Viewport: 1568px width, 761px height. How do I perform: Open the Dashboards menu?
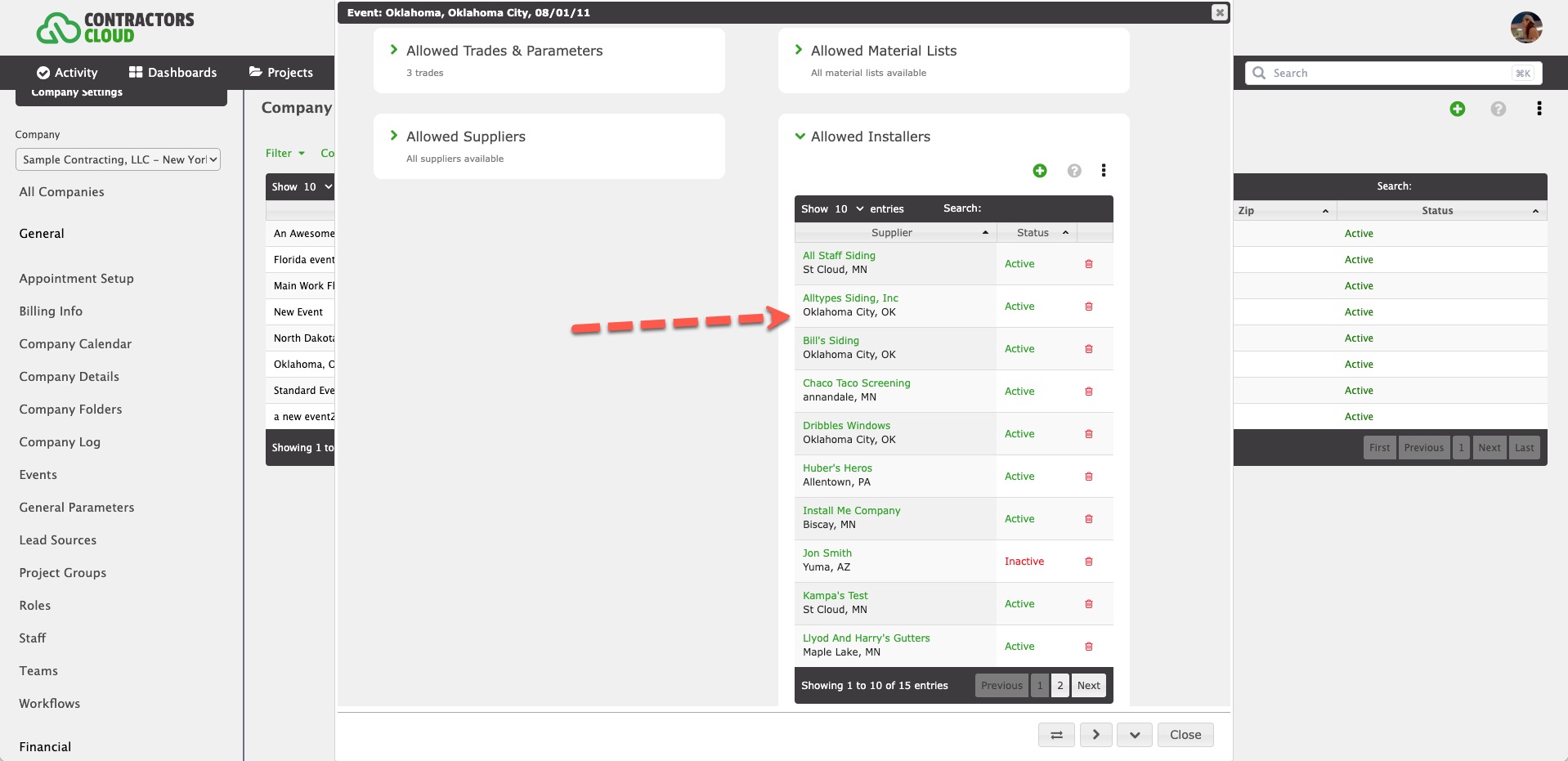point(172,73)
